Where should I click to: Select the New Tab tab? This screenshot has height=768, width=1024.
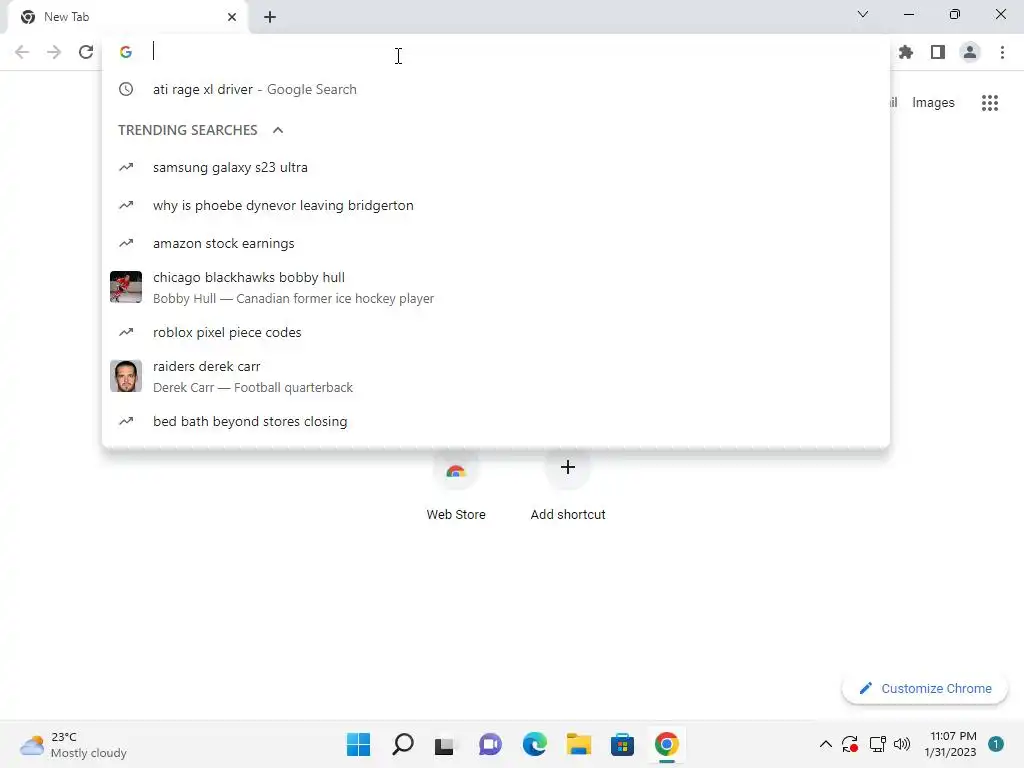tap(128, 17)
